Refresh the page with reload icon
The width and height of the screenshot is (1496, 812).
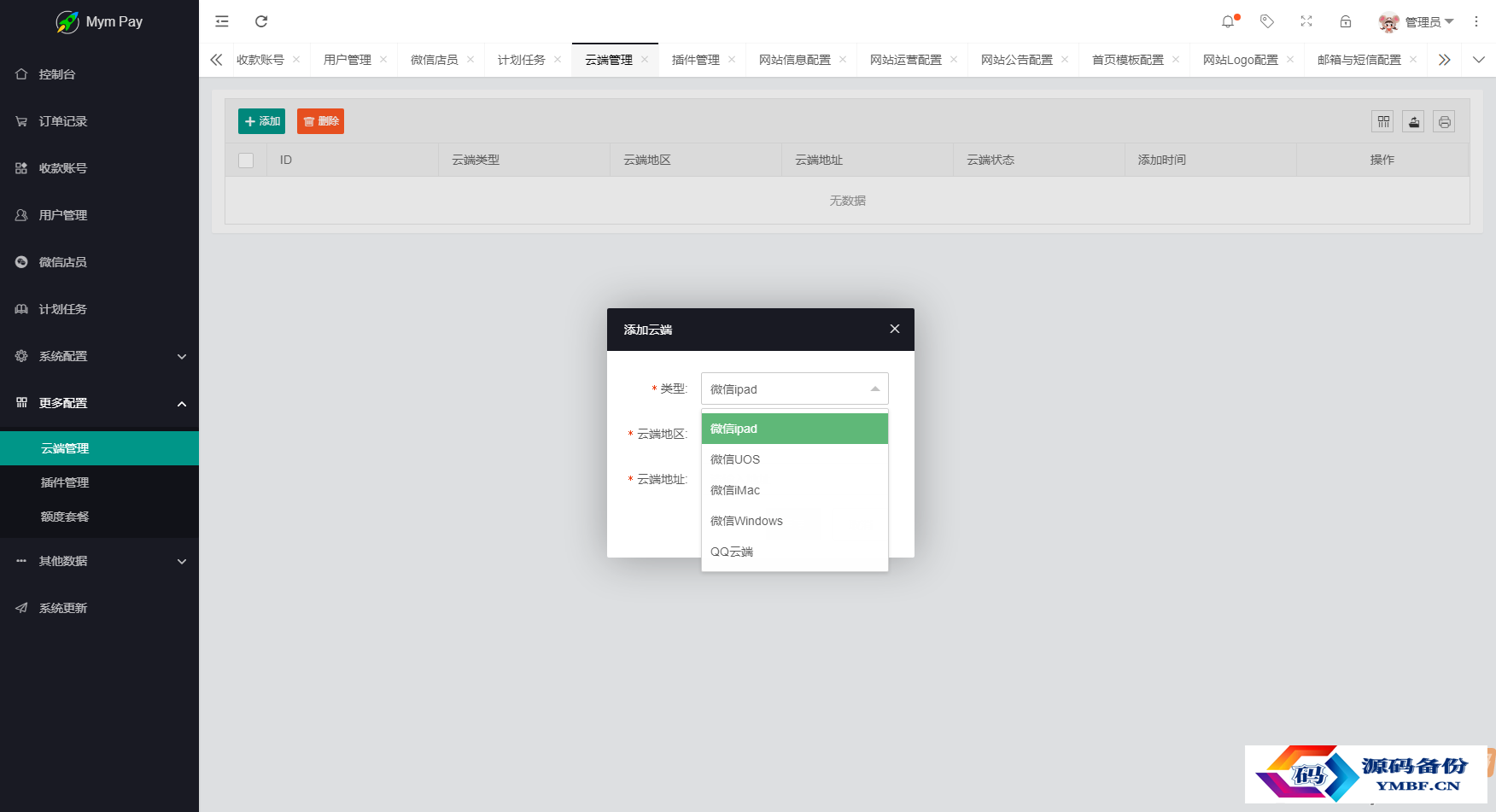tap(261, 21)
